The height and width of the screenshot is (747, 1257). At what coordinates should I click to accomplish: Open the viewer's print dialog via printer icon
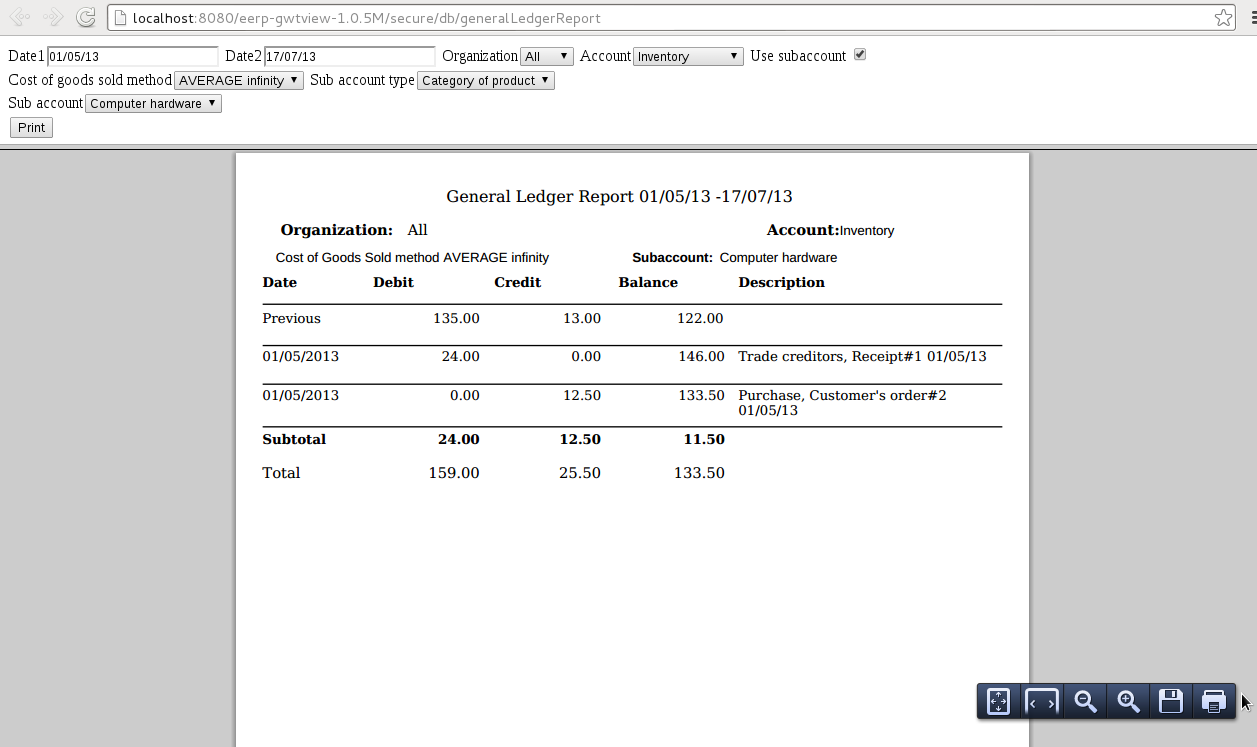coord(1214,701)
